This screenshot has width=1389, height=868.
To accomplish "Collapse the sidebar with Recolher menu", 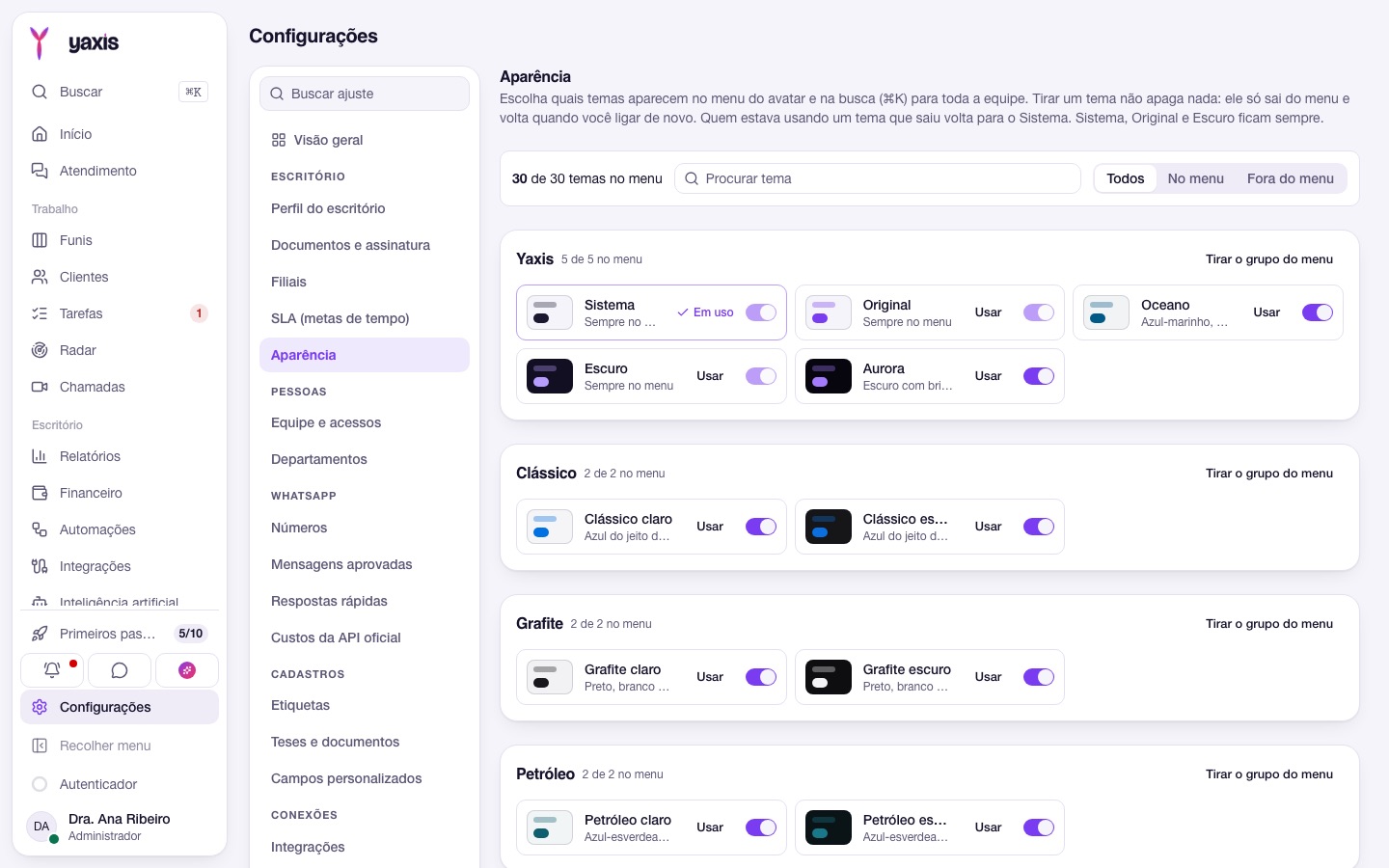I will [x=120, y=746].
